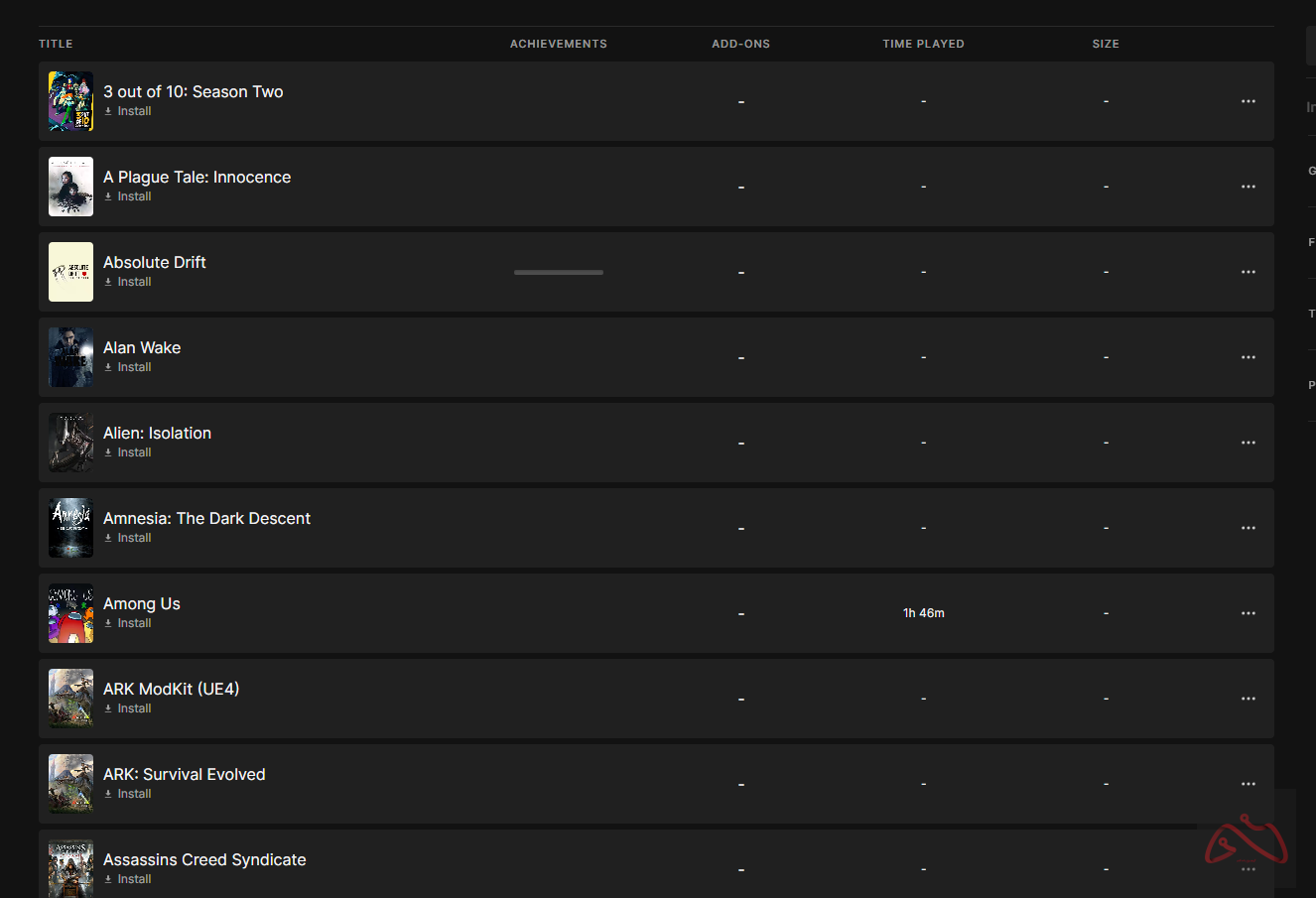Open three-dot menu for A Plague Tale: Innocence
This screenshot has width=1316, height=898.
coord(1248,187)
